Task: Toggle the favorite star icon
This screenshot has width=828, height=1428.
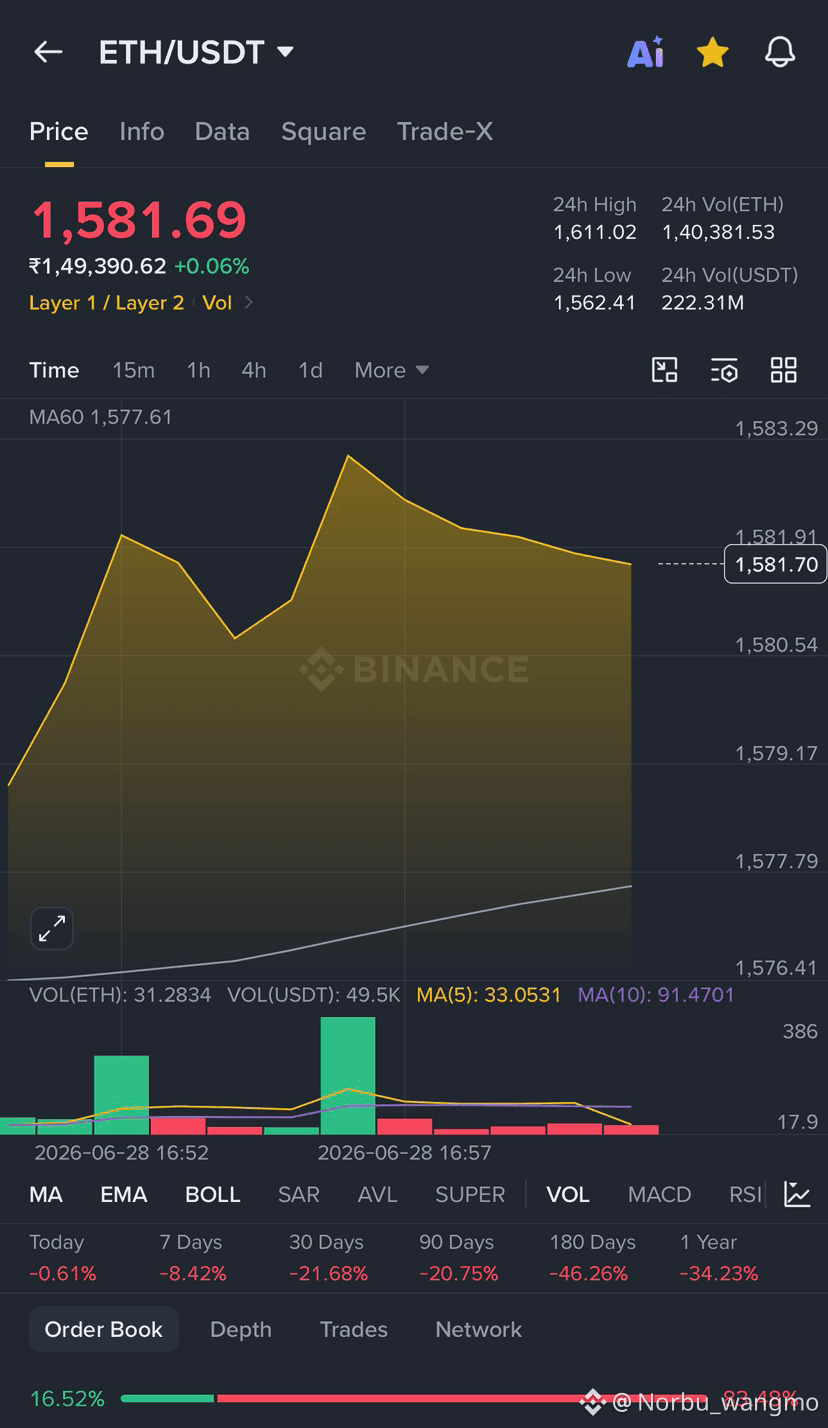Action: click(x=712, y=52)
